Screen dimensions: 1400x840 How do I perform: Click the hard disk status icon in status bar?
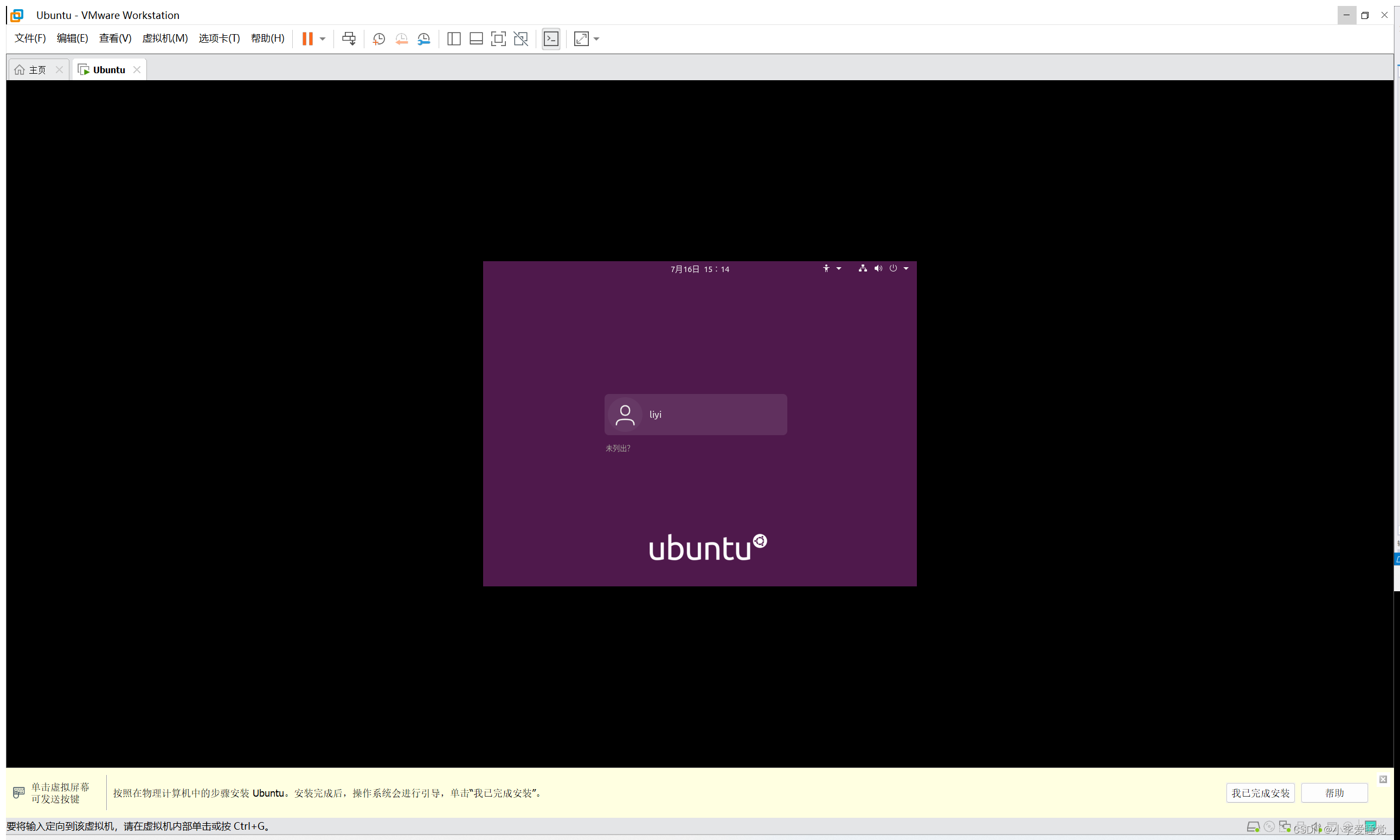tap(1253, 826)
